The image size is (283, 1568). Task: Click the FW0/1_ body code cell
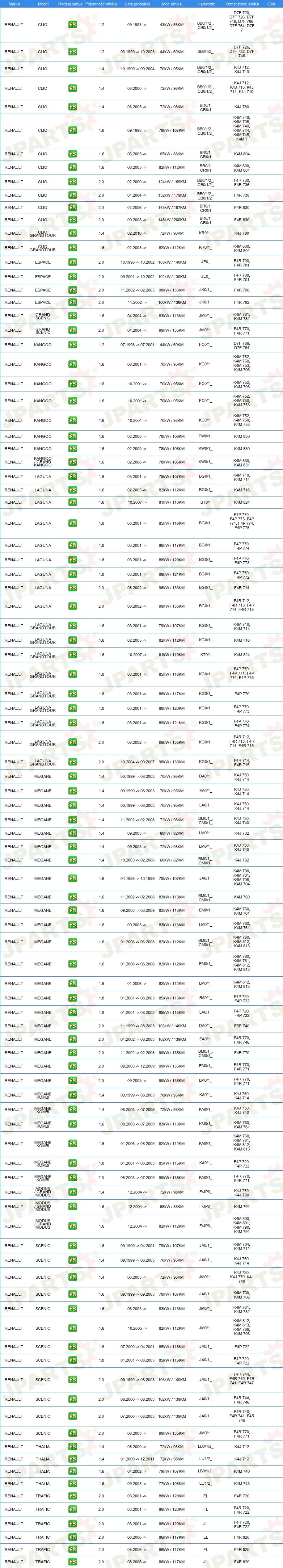tap(206, 436)
